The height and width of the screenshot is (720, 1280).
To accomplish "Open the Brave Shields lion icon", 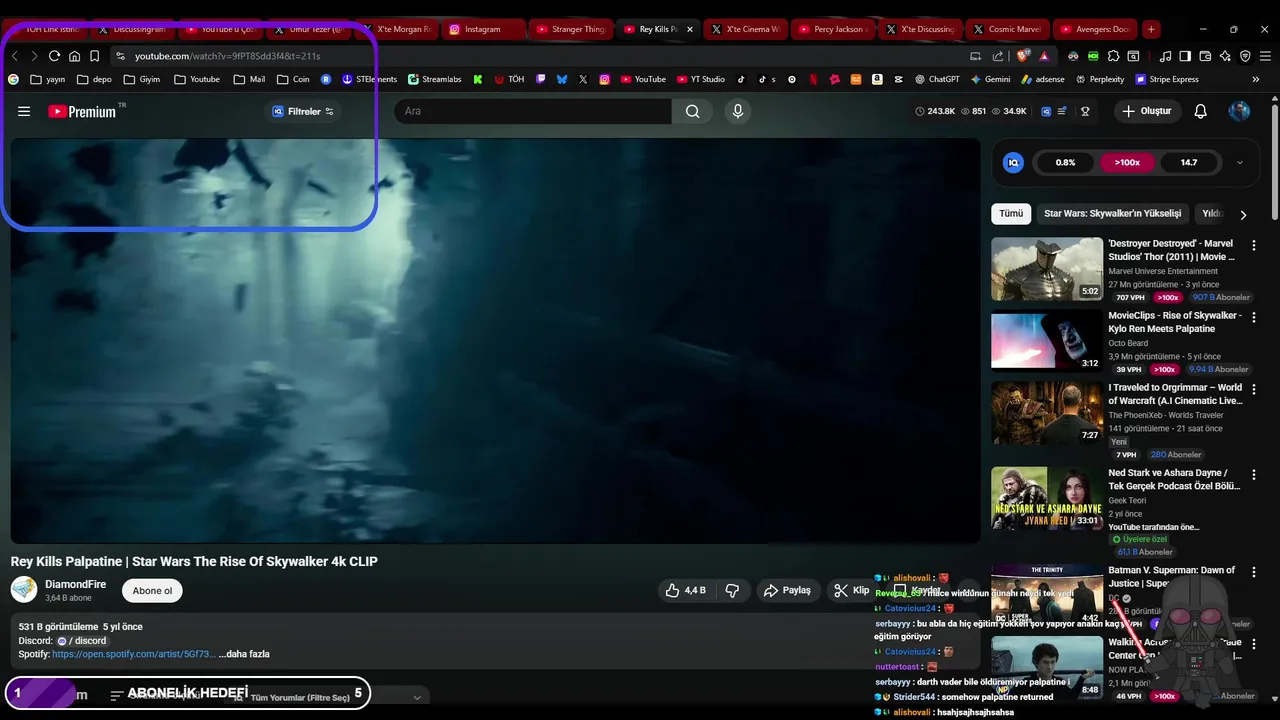I will tap(1021, 56).
